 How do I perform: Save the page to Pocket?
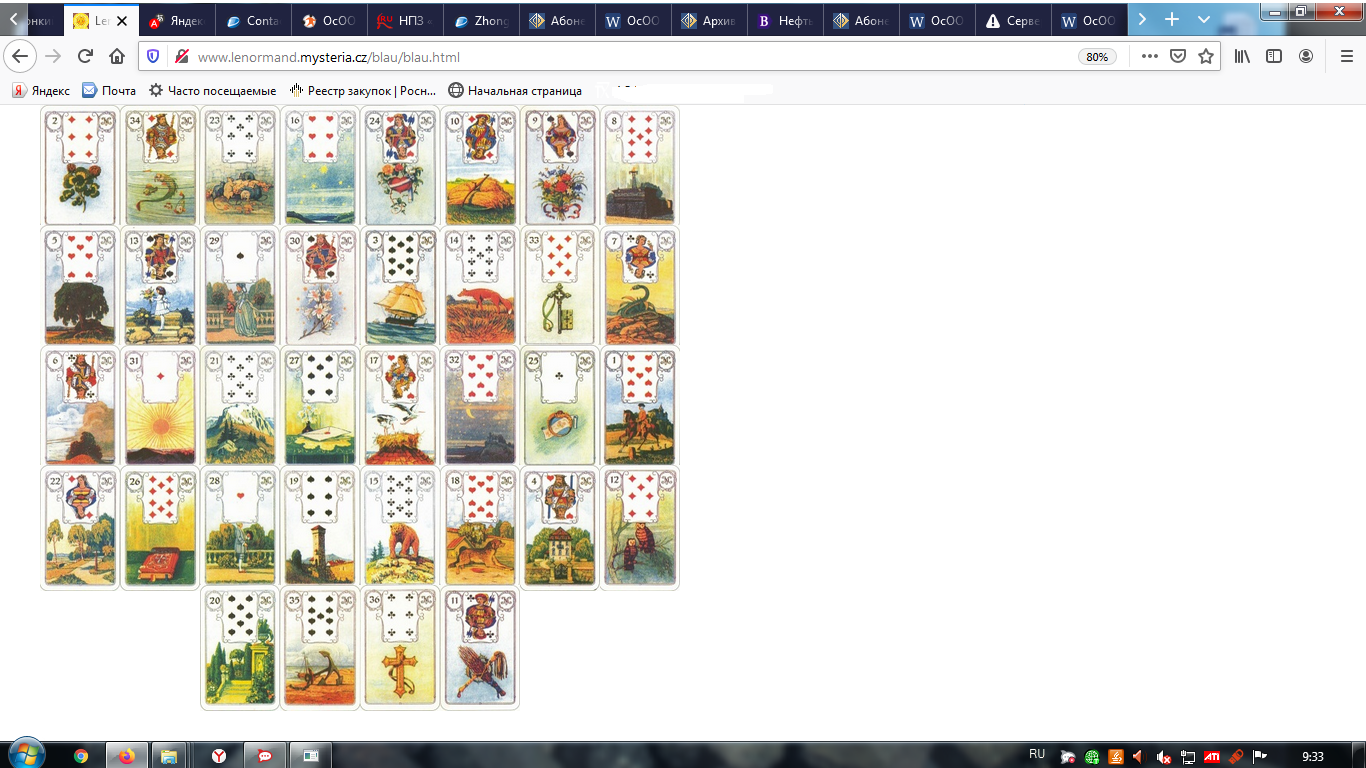(x=1178, y=56)
